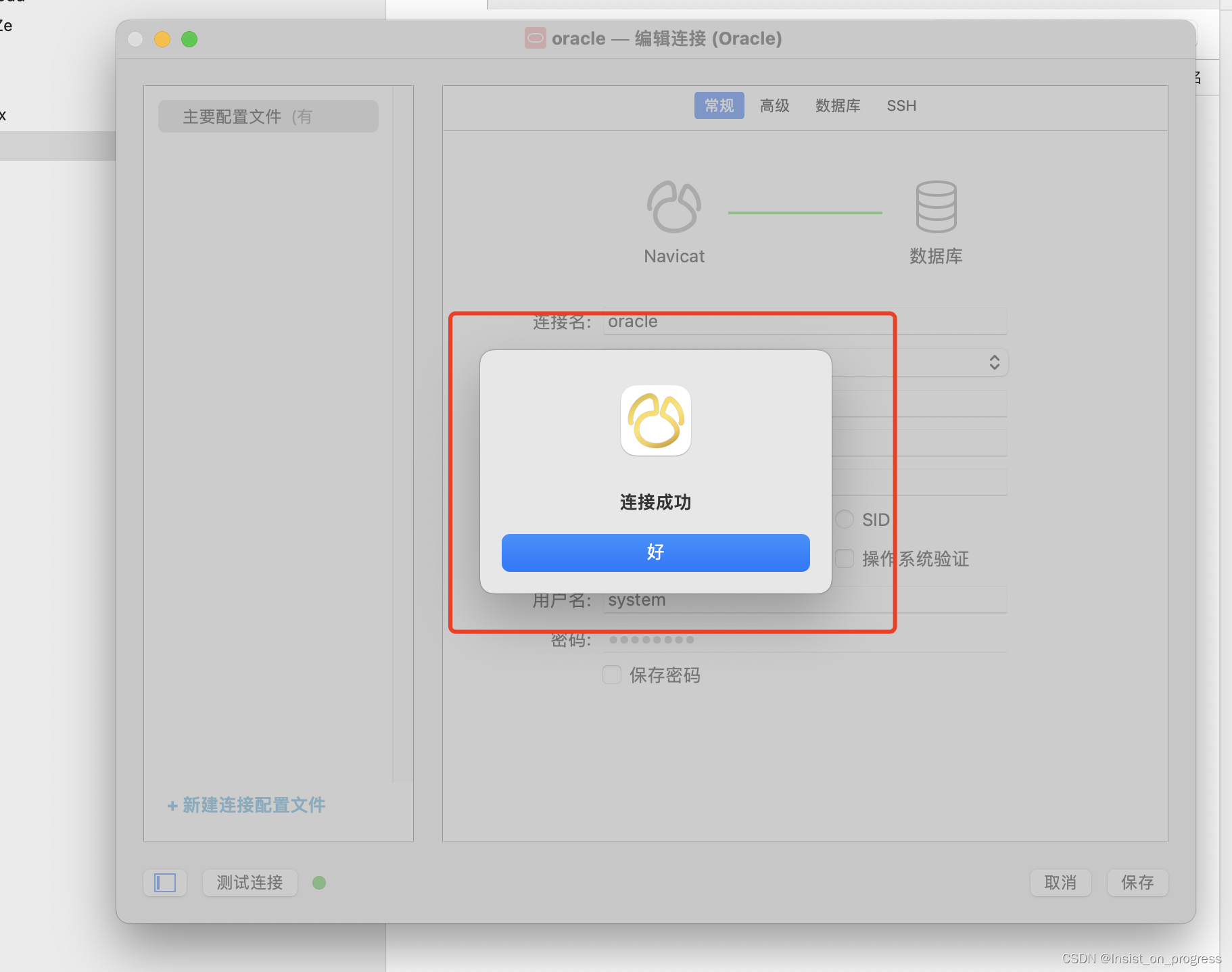Click the Oracle icon in the title bar
The height and width of the screenshot is (972, 1232).
tap(534, 39)
